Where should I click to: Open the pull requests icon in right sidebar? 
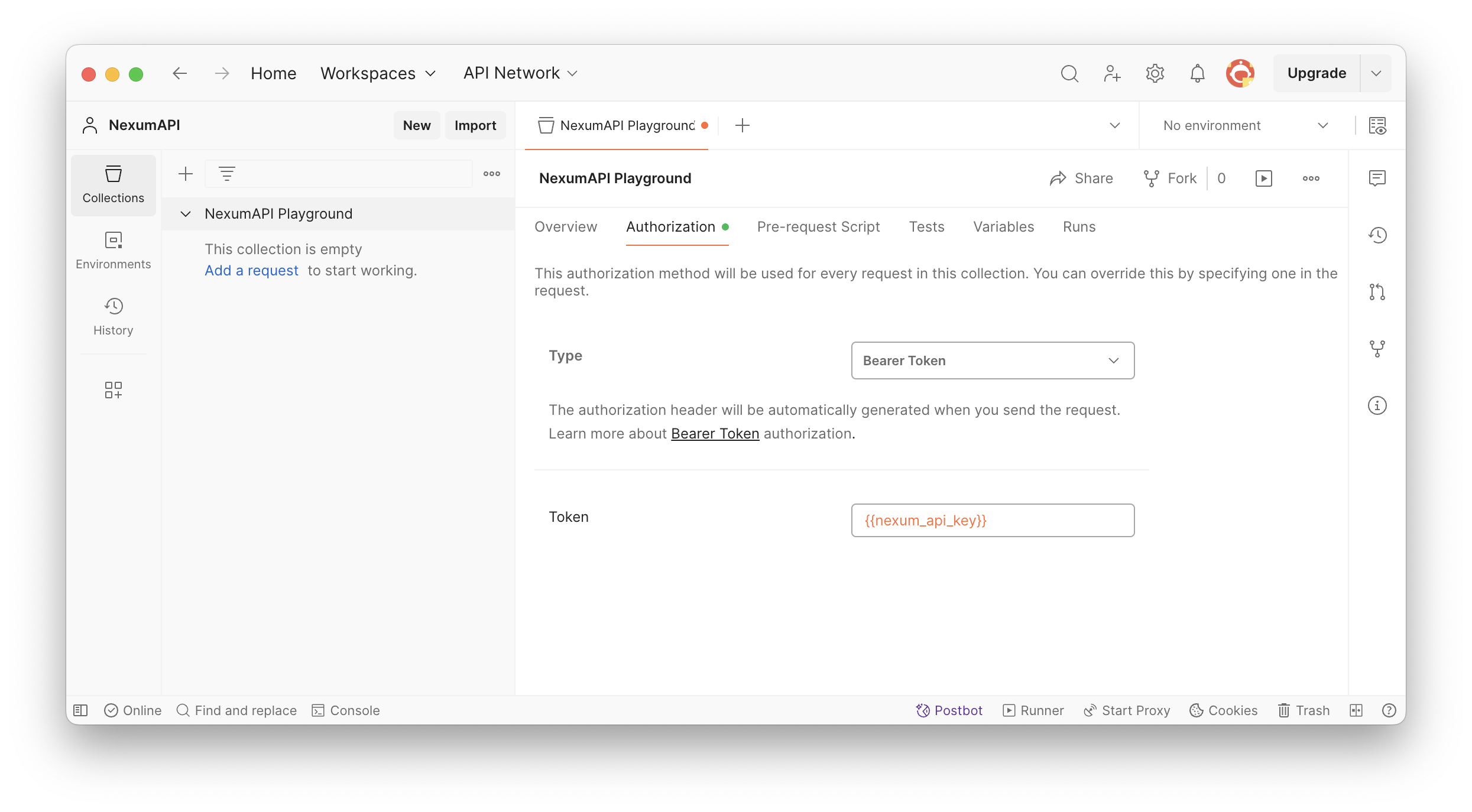click(x=1377, y=292)
